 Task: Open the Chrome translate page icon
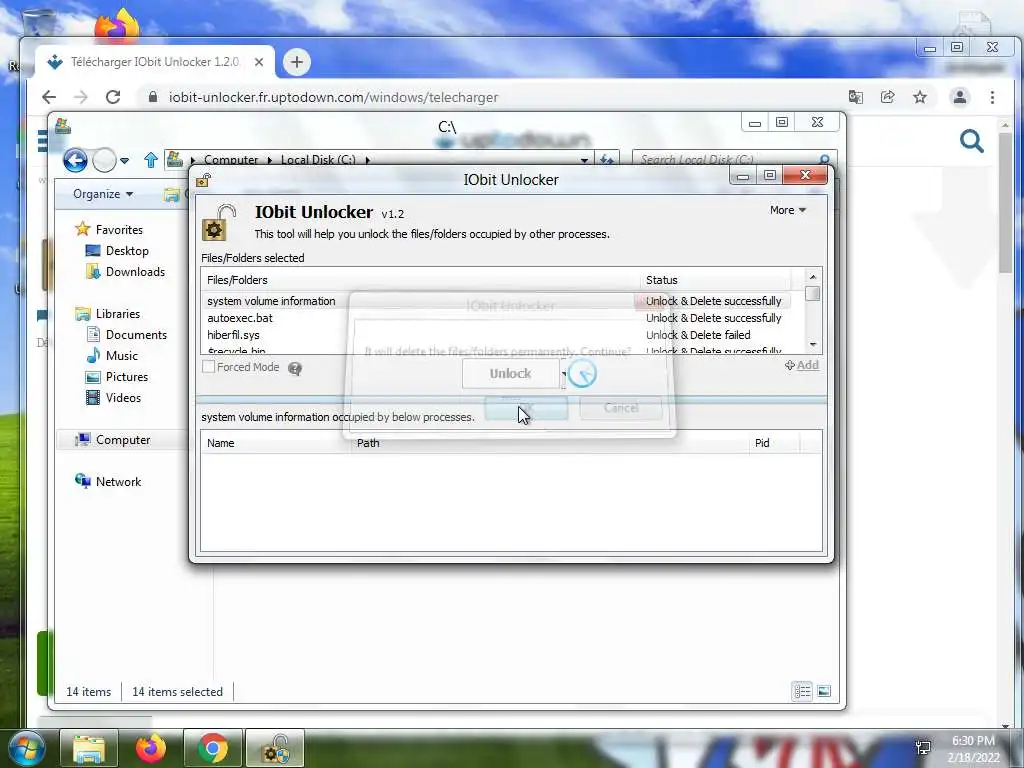856,97
